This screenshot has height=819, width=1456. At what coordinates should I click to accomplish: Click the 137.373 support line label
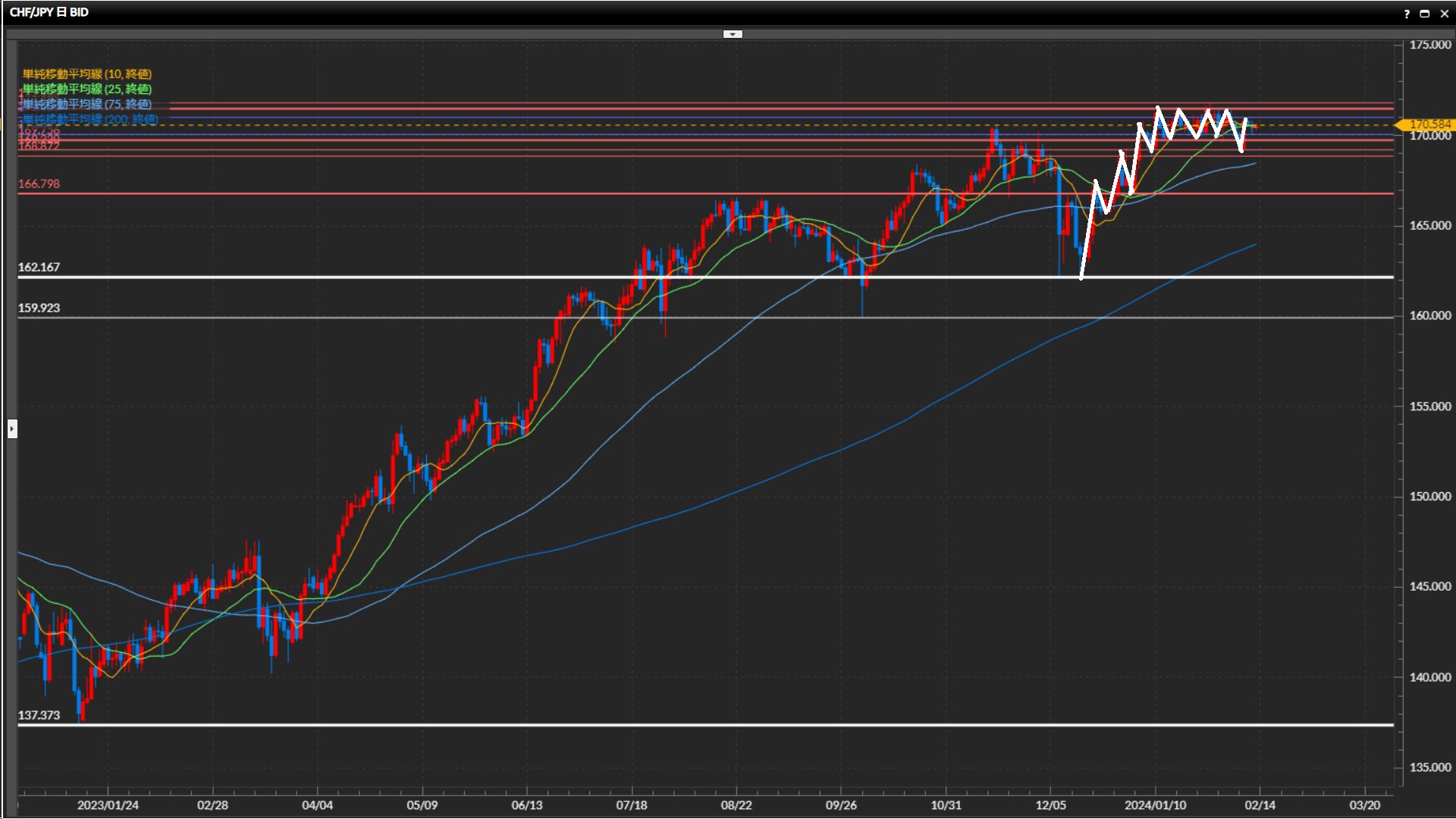[39, 716]
